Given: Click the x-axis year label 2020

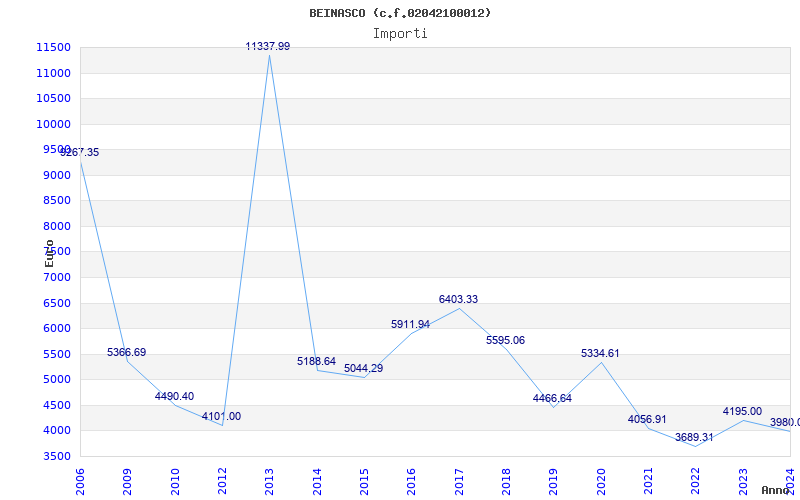Looking at the screenshot, I should pos(601,482).
